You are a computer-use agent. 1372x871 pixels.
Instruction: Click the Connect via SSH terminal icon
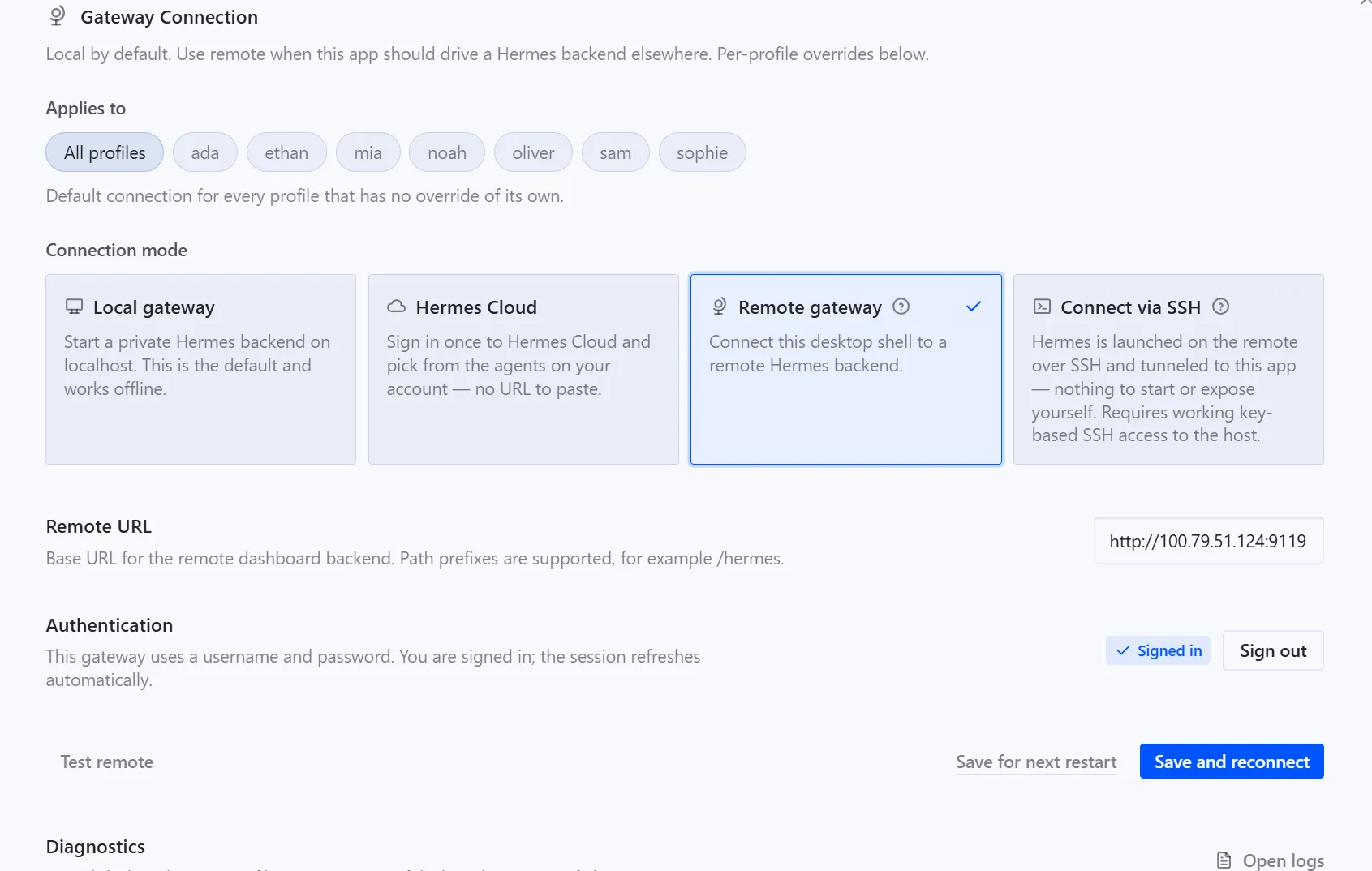pyautogui.click(x=1042, y=307)
